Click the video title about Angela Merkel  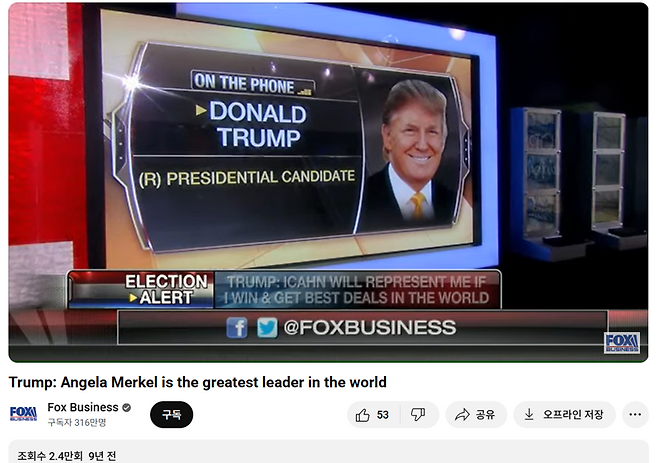pos(198,382)
